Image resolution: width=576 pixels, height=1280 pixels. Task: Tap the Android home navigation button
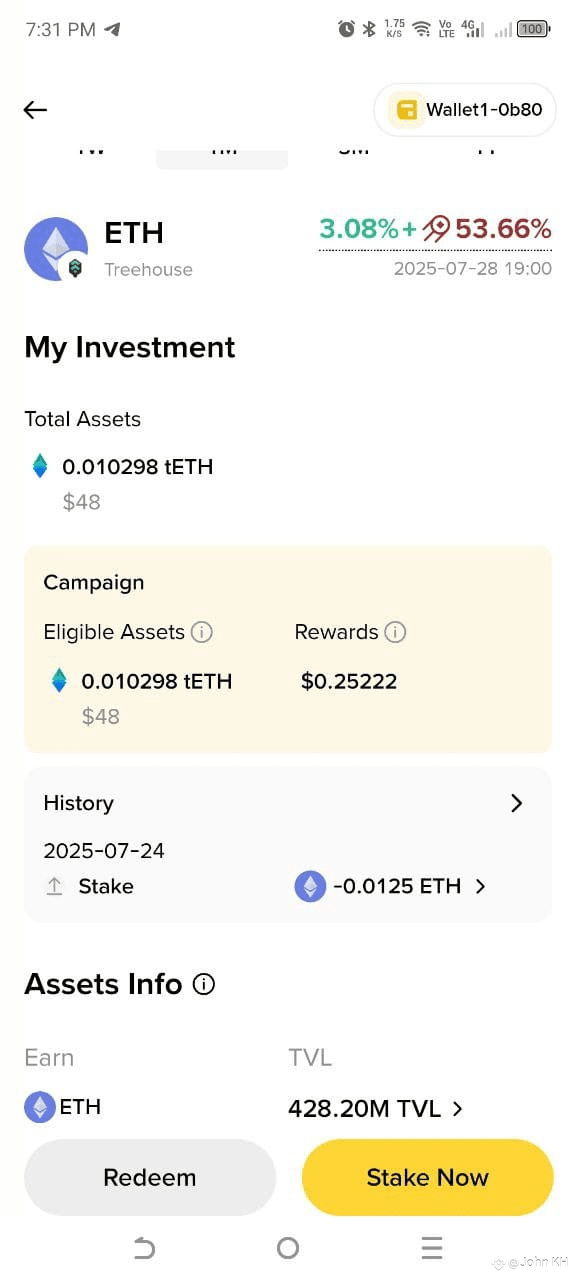(288, 1247)
